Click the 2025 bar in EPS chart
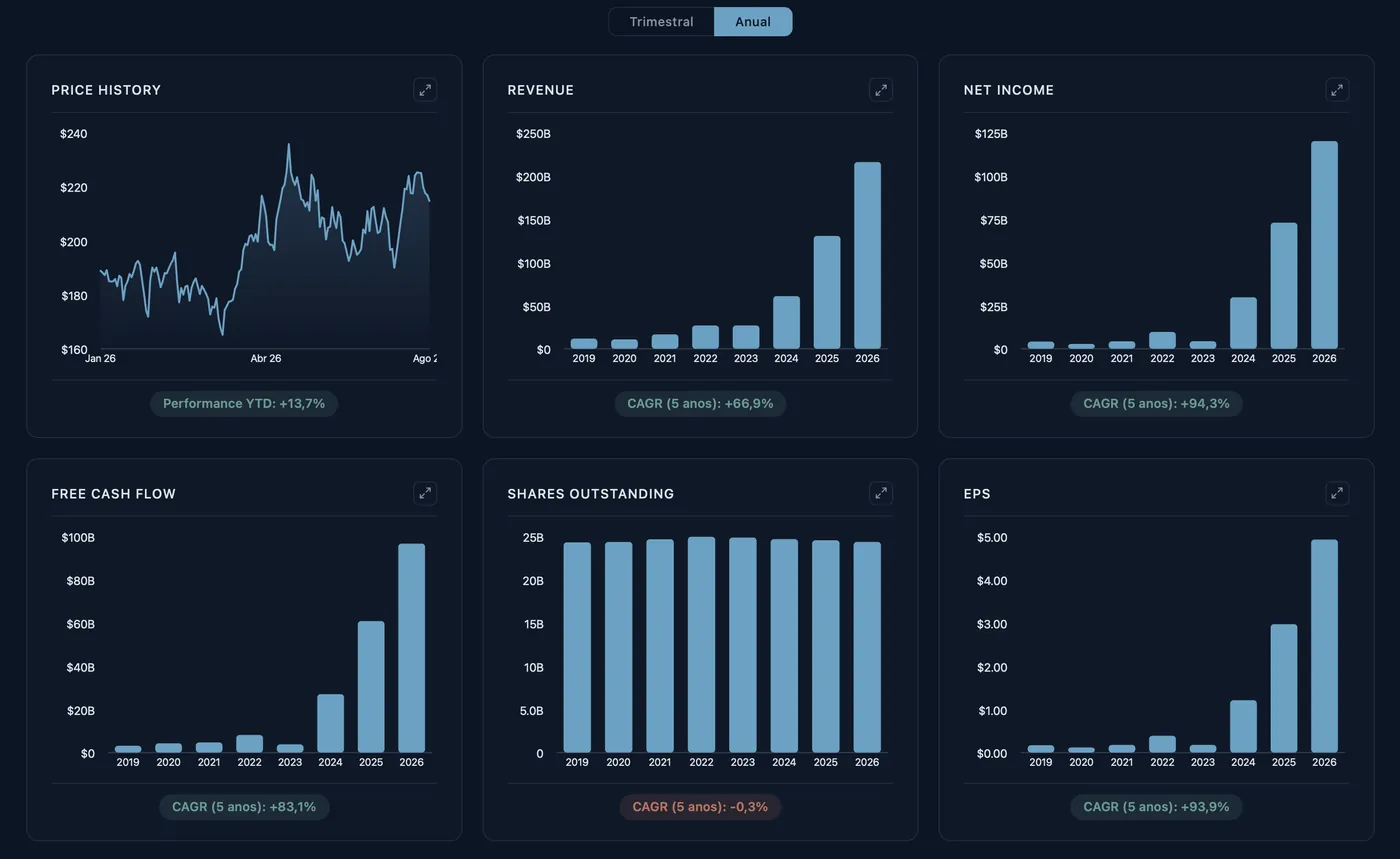Image resolution: width=1400 pixels, height=859 pixels. pos(1283,688)
